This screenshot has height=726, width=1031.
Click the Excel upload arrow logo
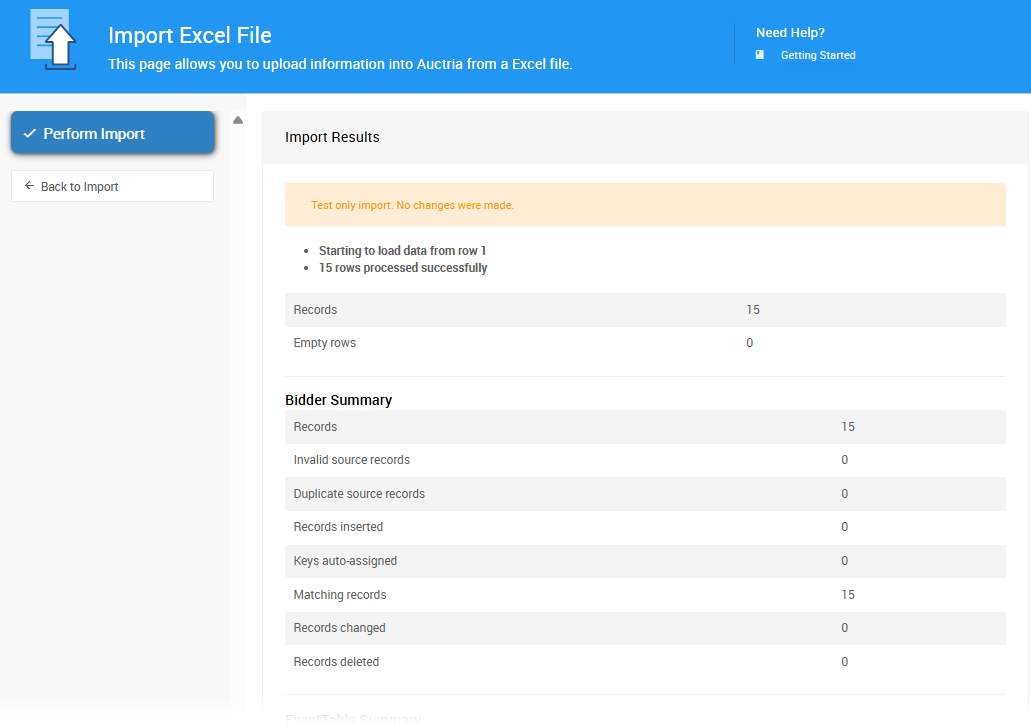tap(53, 41)
